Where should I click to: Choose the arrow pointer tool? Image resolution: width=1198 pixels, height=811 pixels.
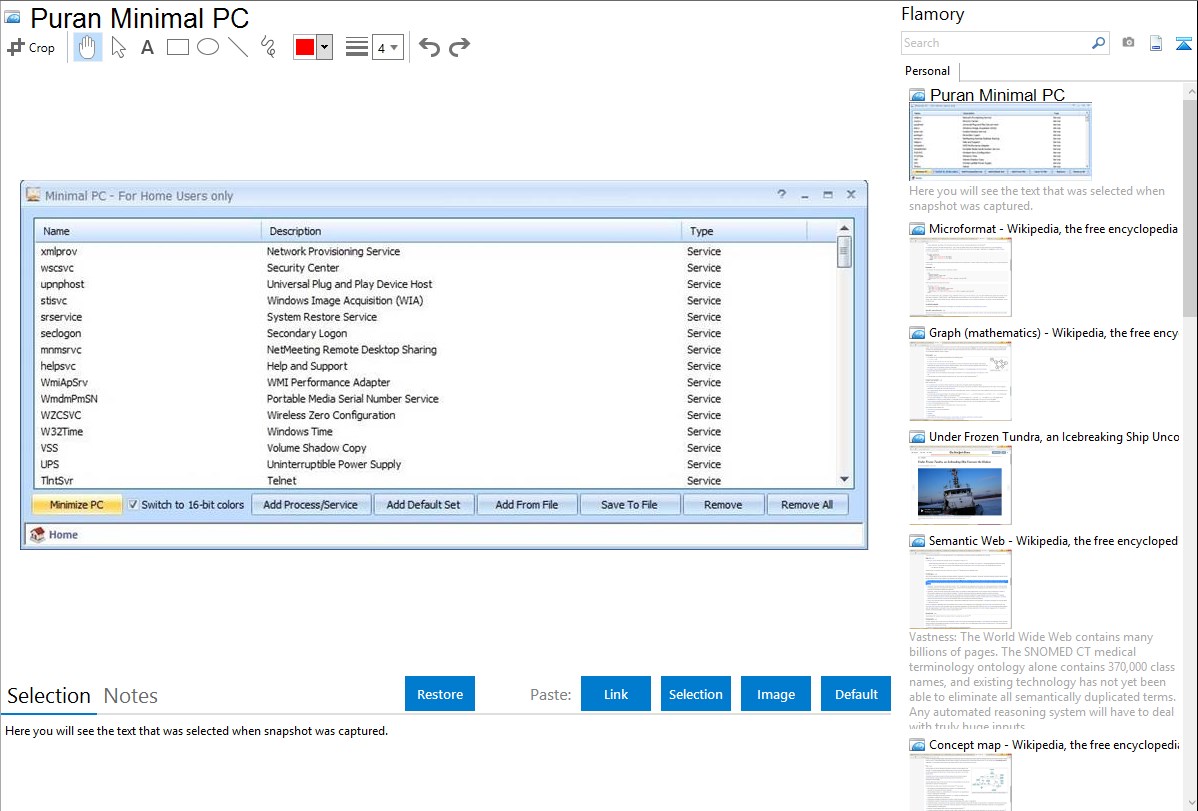point(118,47)
